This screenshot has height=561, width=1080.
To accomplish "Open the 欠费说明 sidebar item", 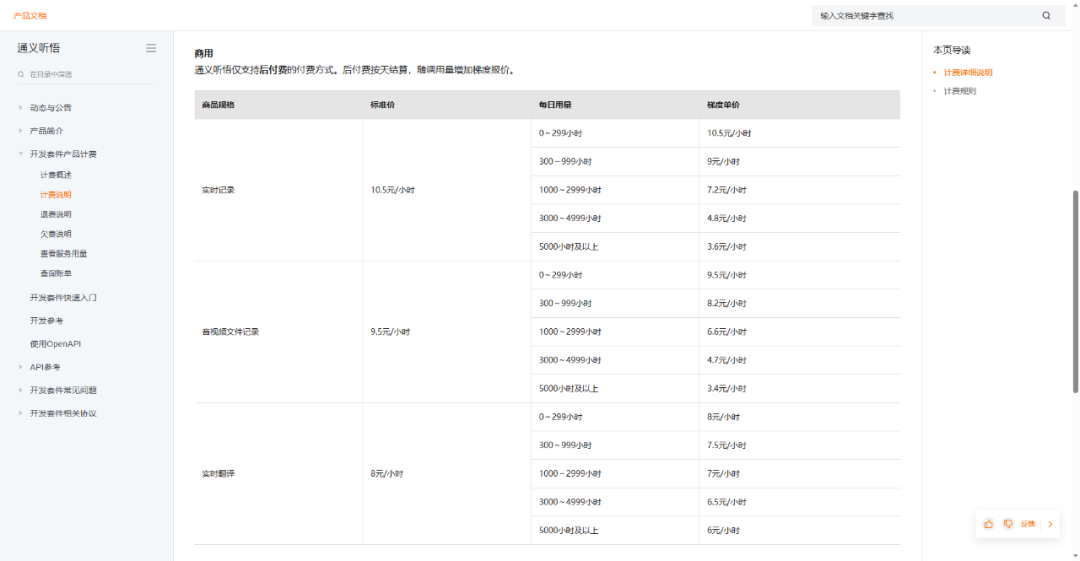I will 56,234.
